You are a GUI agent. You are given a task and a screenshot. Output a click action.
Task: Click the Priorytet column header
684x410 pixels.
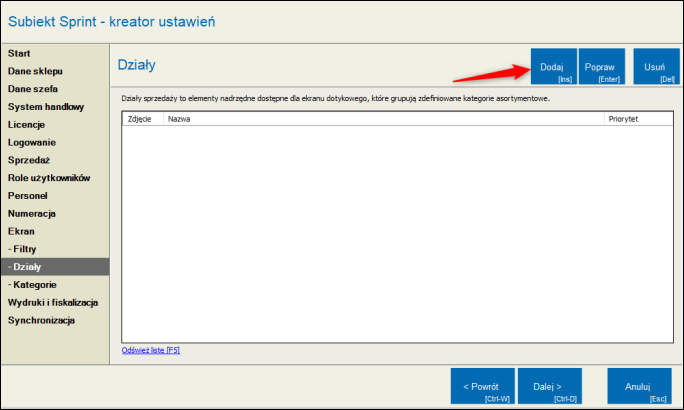click(x=639, y=119)
